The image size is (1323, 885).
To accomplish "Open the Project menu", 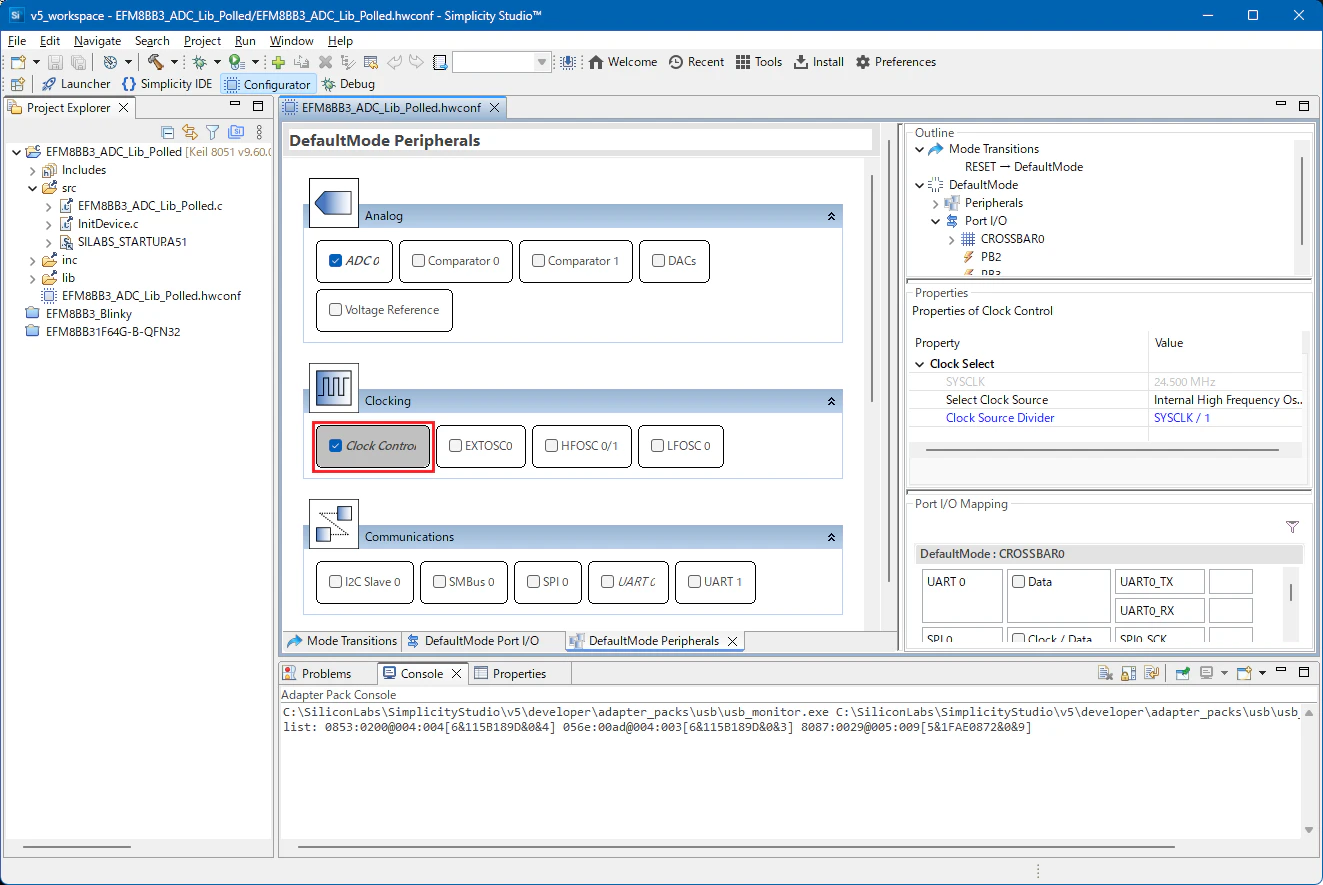I will [202, 41].
